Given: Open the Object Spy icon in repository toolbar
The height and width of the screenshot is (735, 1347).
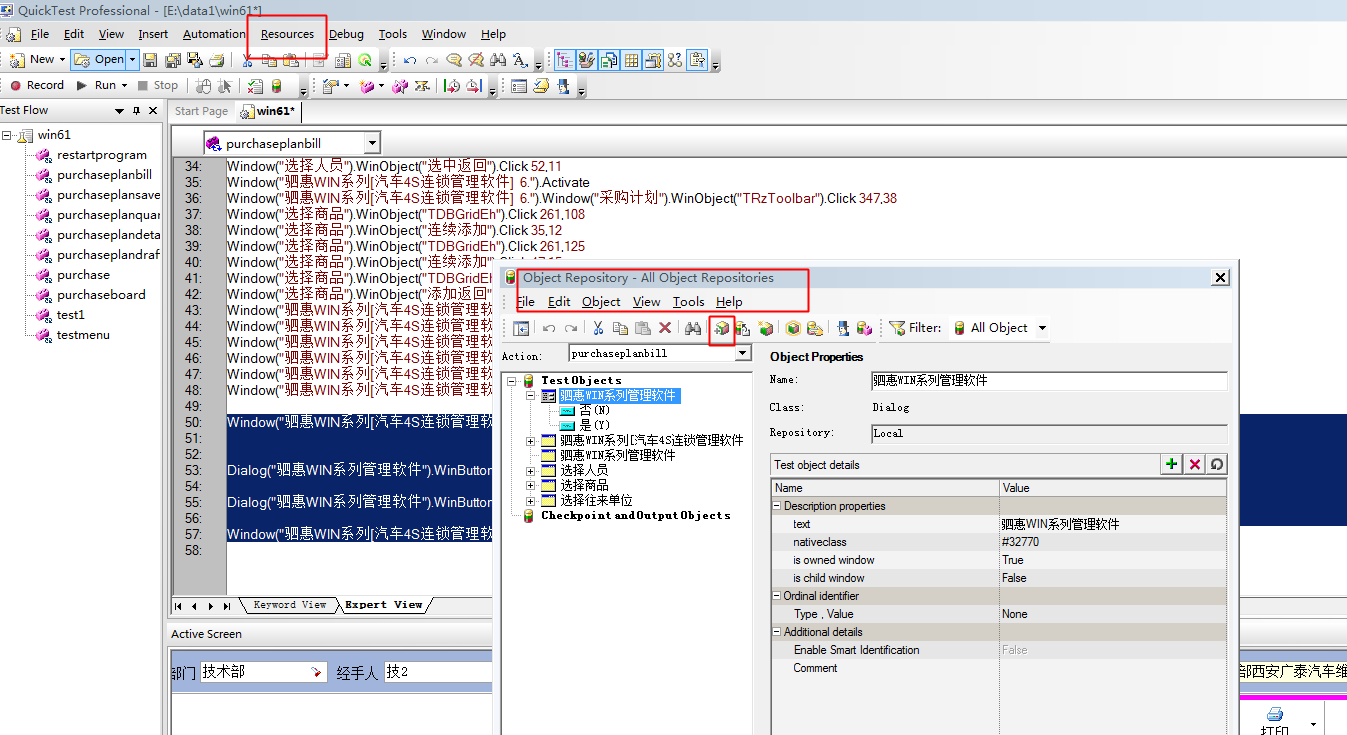Looking at the screenshot, I should (x=842, y=328).
